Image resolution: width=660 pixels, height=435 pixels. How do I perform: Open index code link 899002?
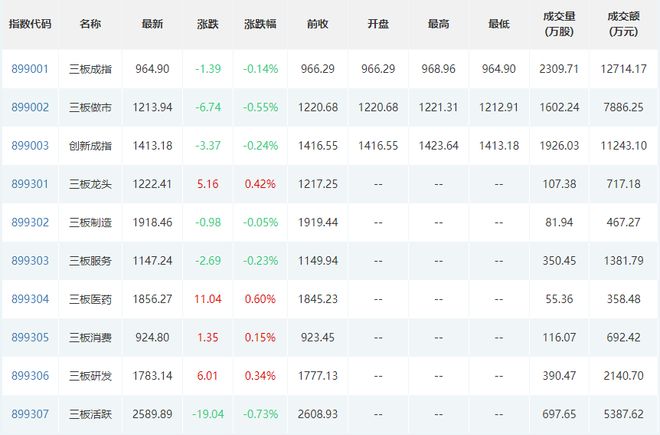tap(30, 107)
